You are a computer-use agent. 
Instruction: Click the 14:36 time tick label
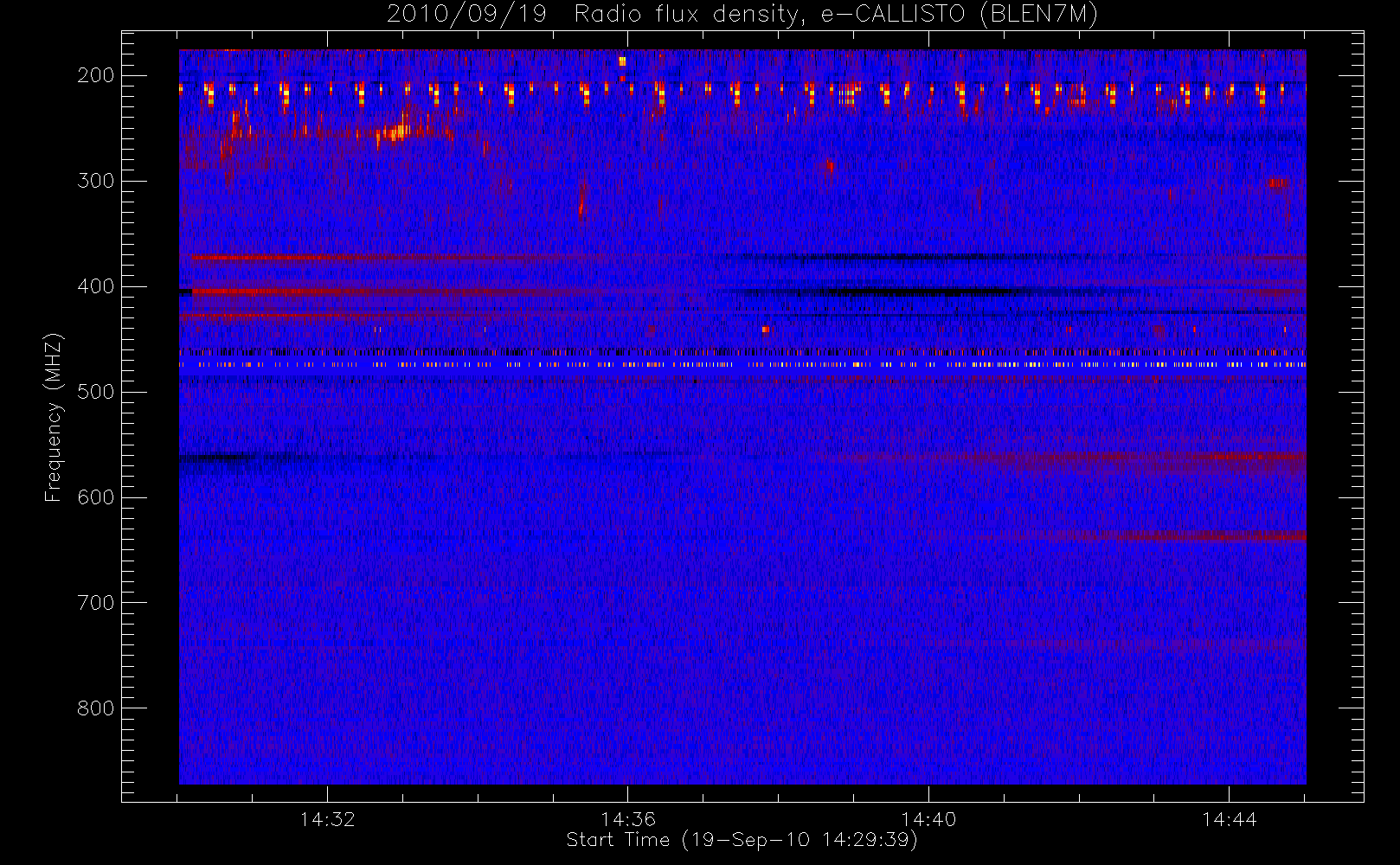point(628,819)
